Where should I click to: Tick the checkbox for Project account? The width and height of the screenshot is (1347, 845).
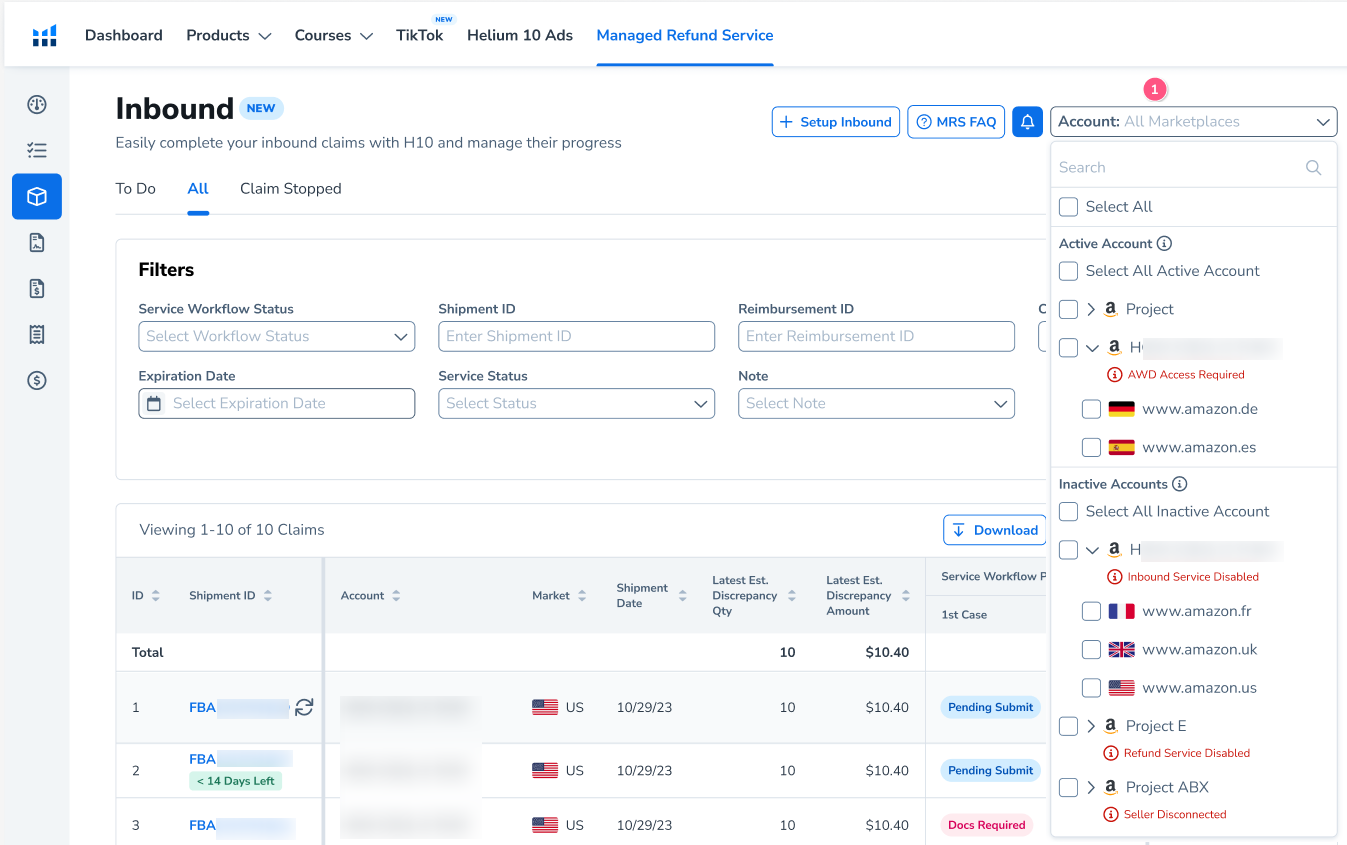(x=1068, y=310)
